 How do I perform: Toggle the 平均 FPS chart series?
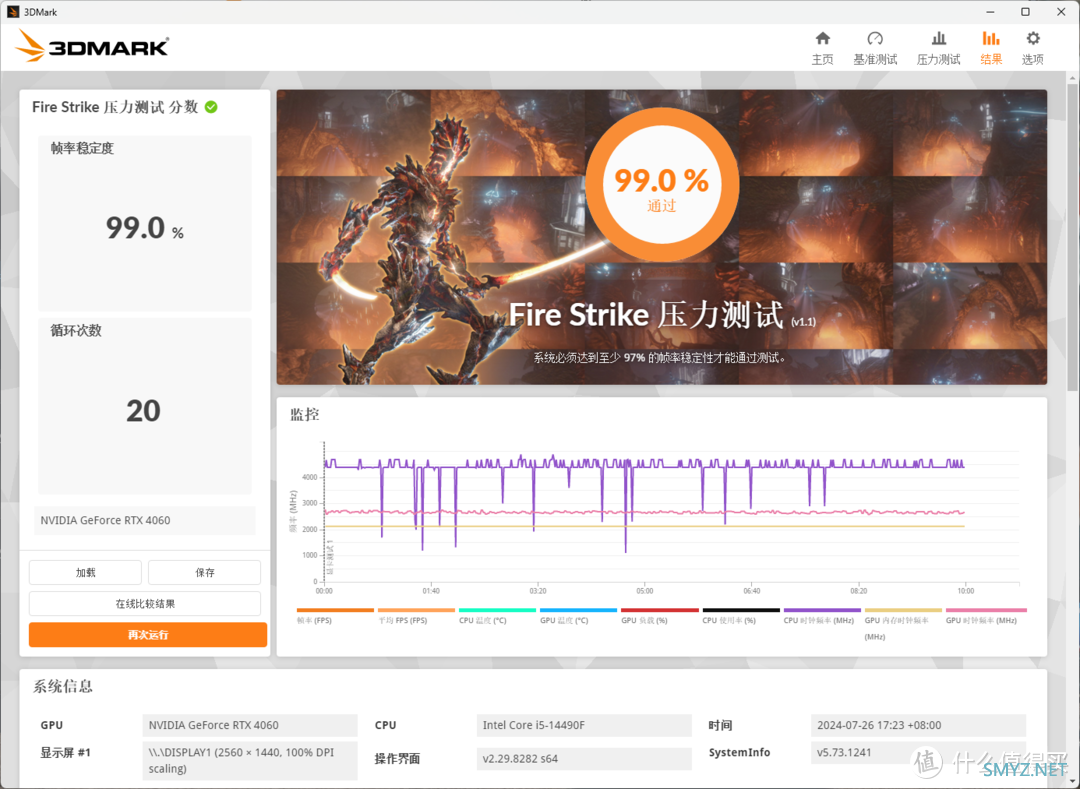pos(416,616)
